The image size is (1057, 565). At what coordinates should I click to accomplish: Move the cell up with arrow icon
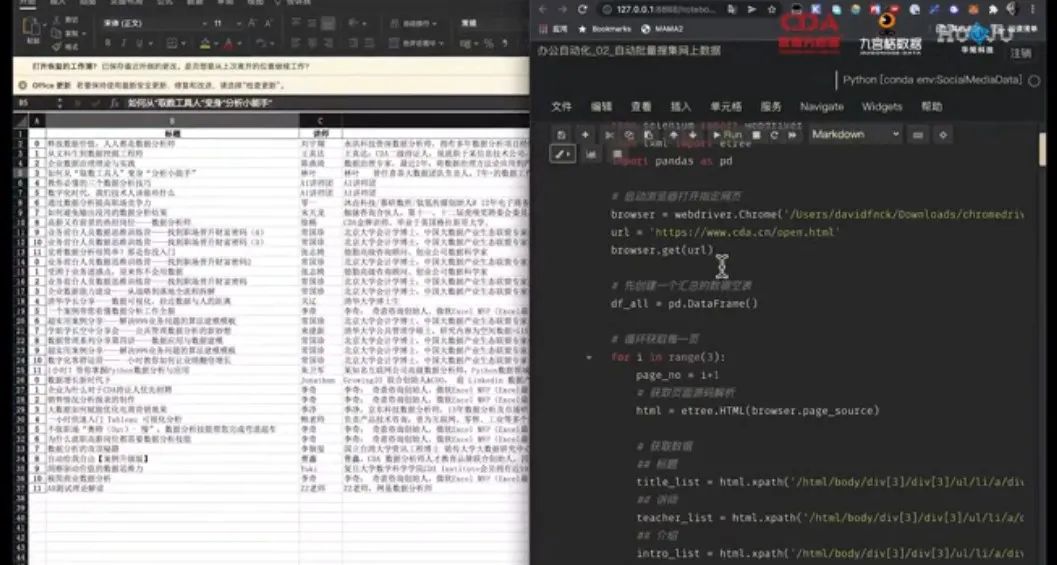pyautogui.click(x=673, y=135)
